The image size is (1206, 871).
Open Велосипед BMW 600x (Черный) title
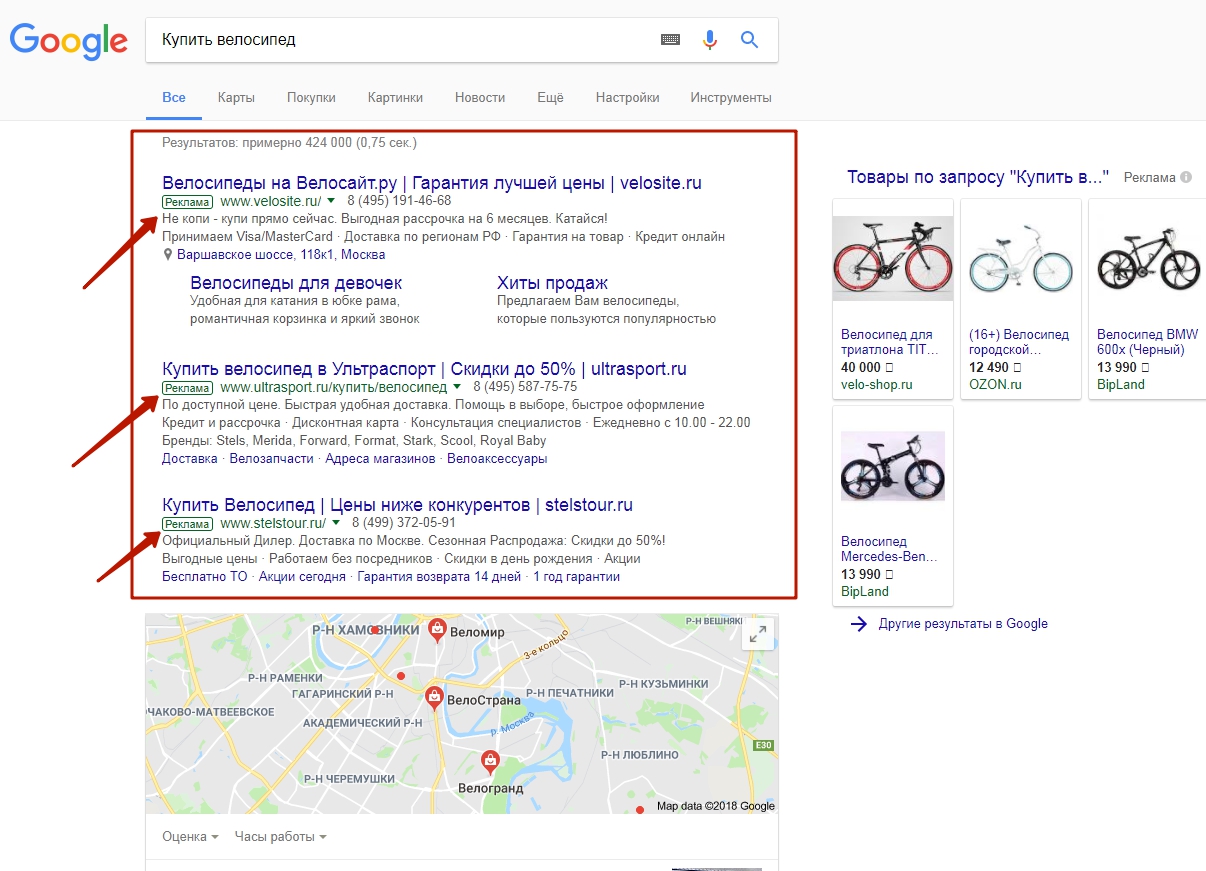(x=1147, y=342)
